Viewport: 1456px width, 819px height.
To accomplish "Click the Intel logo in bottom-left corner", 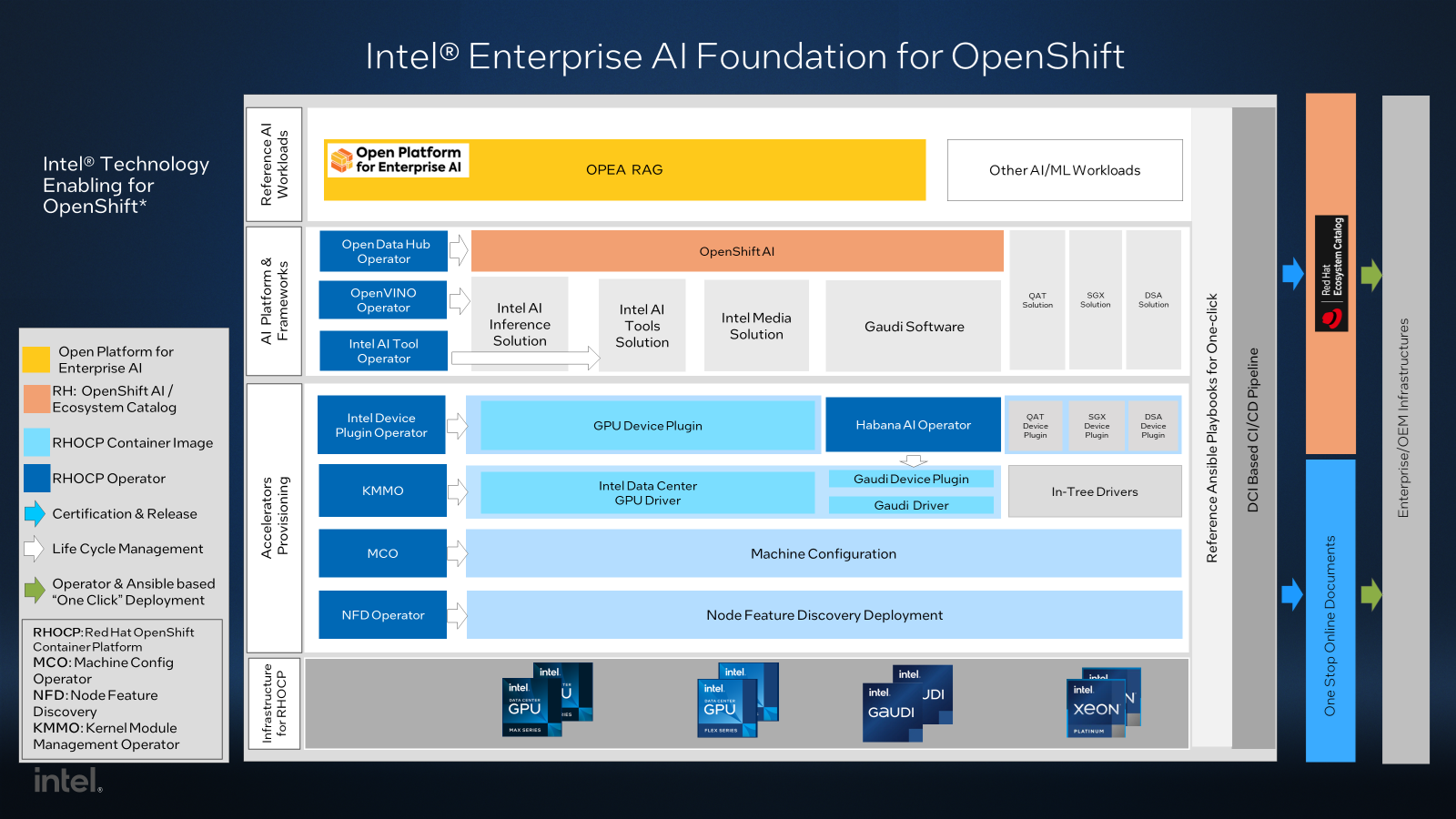I will tap(67, 781).
